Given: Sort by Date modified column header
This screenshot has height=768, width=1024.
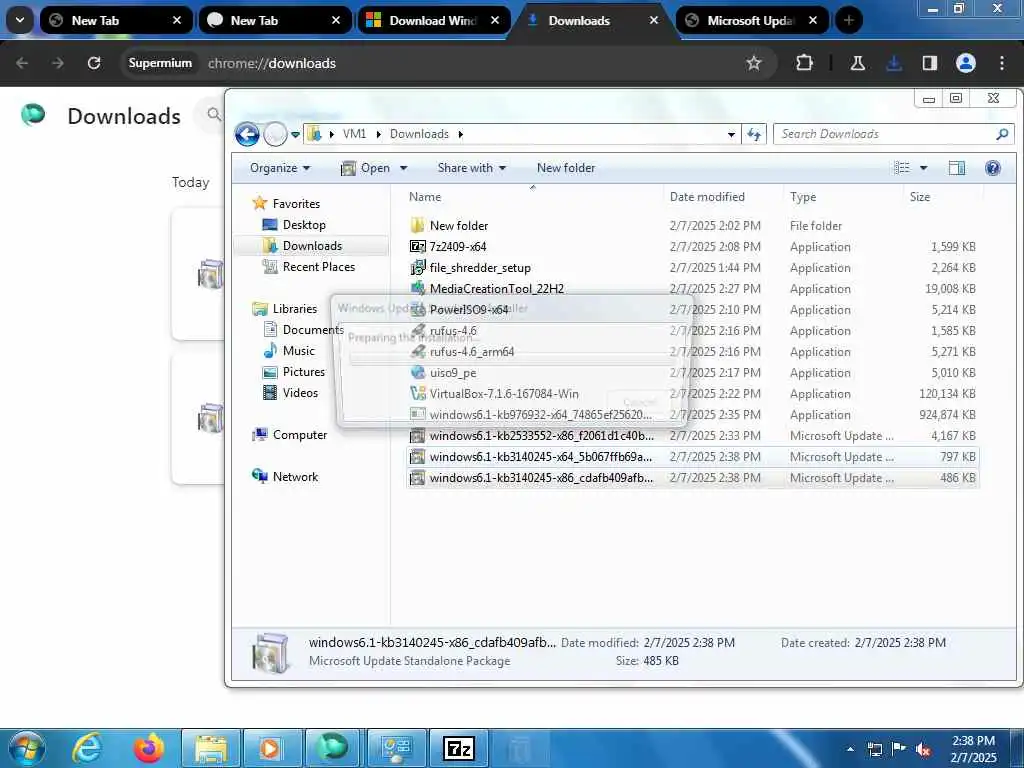Looking at the screenshot, I should [x=707, y=197].
